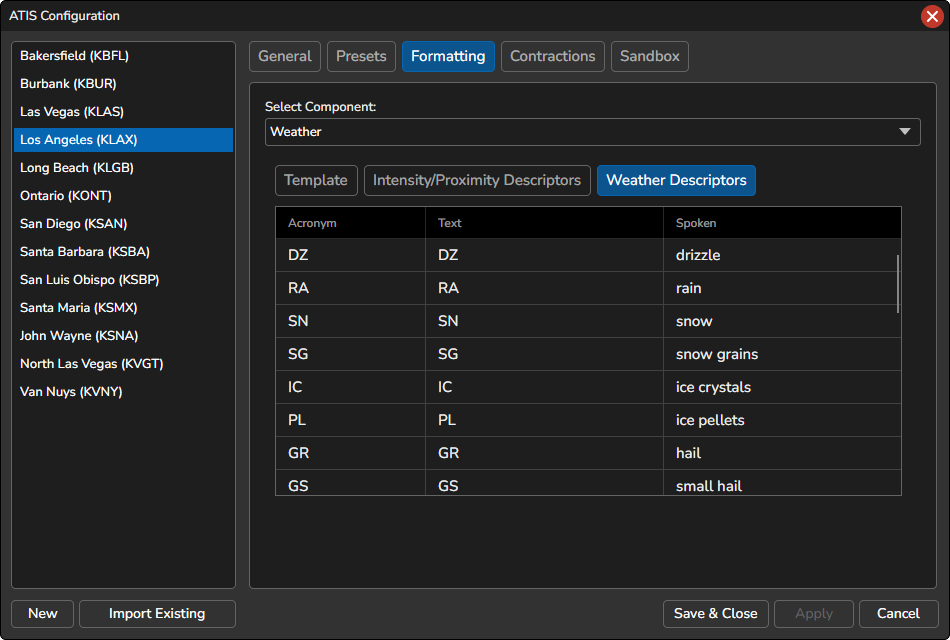Sort by the Acronym column header

350,223
